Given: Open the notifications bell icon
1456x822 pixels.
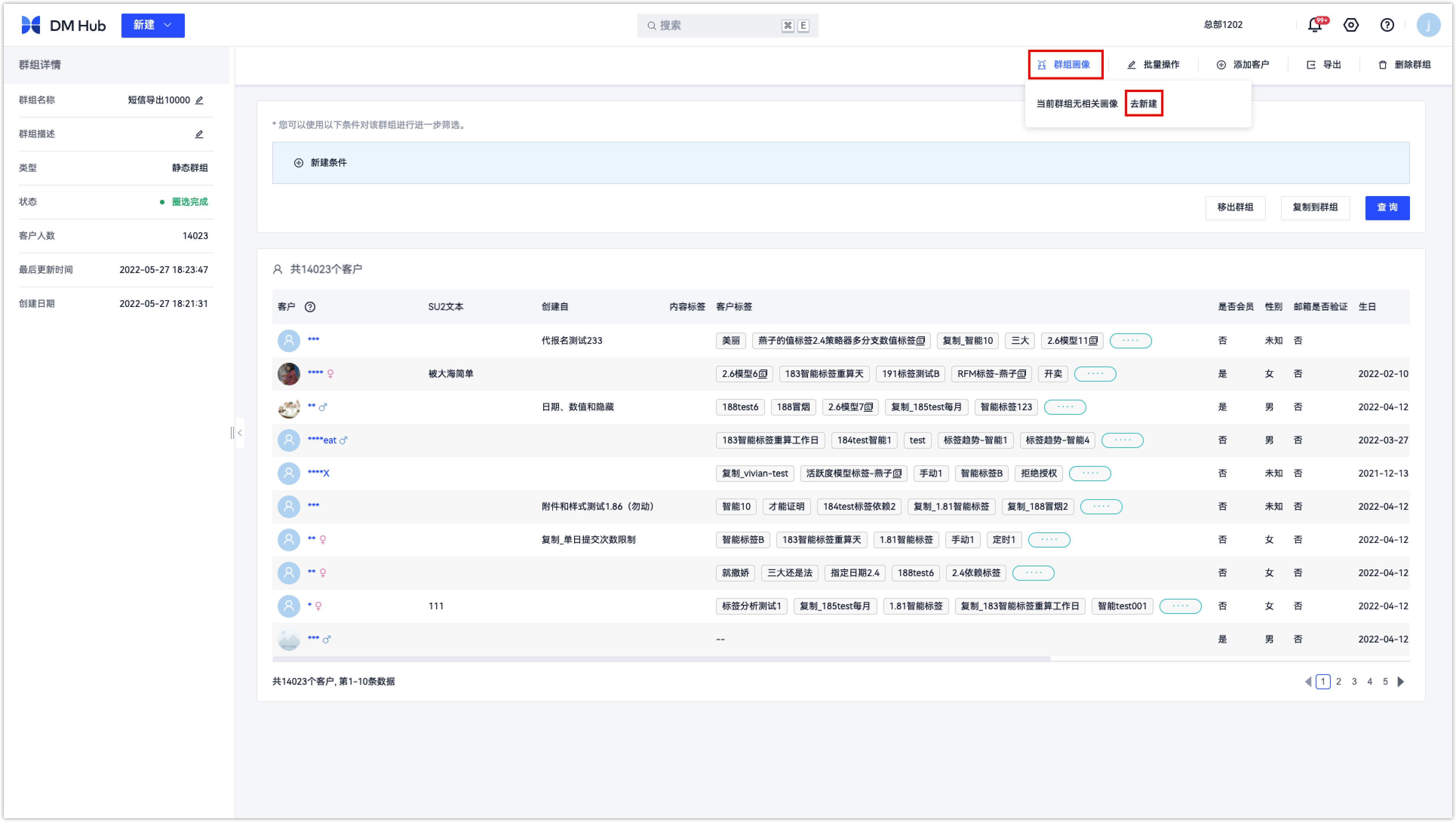Looking at the screenshot, I should coord(1315,25).
